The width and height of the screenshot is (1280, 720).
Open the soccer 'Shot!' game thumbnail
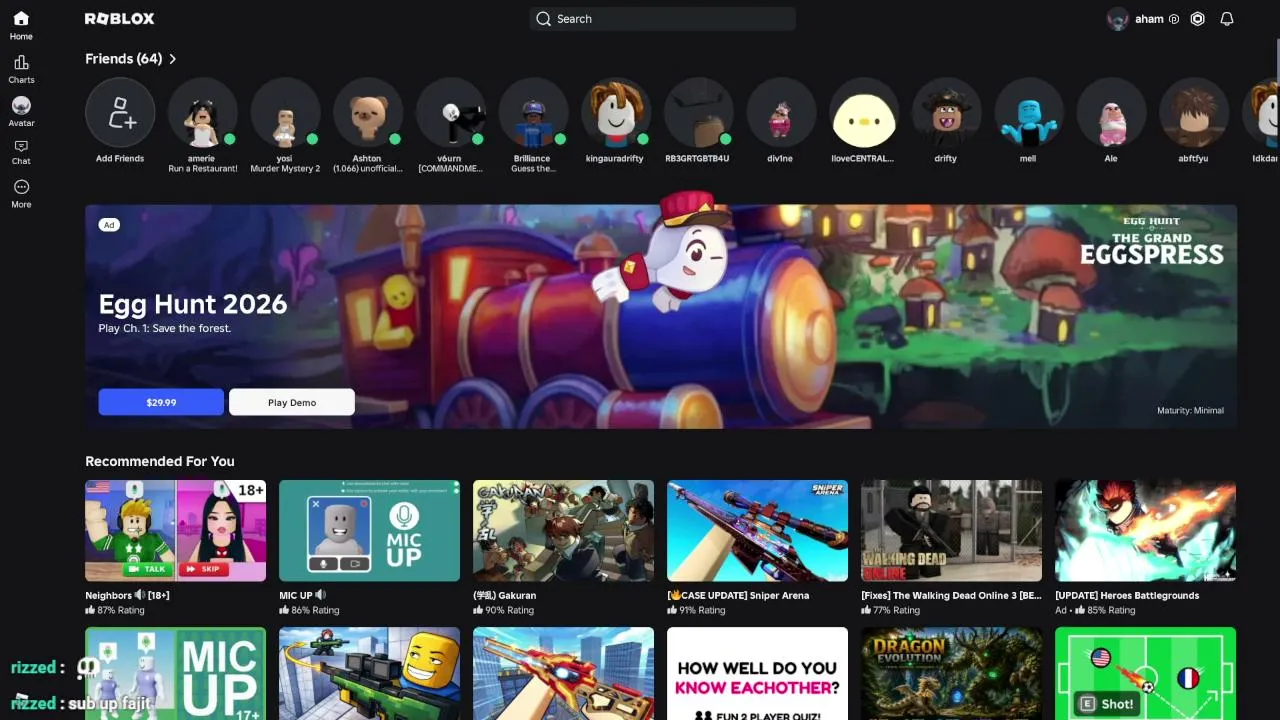pyautogui.click(x=1146, y=673)
